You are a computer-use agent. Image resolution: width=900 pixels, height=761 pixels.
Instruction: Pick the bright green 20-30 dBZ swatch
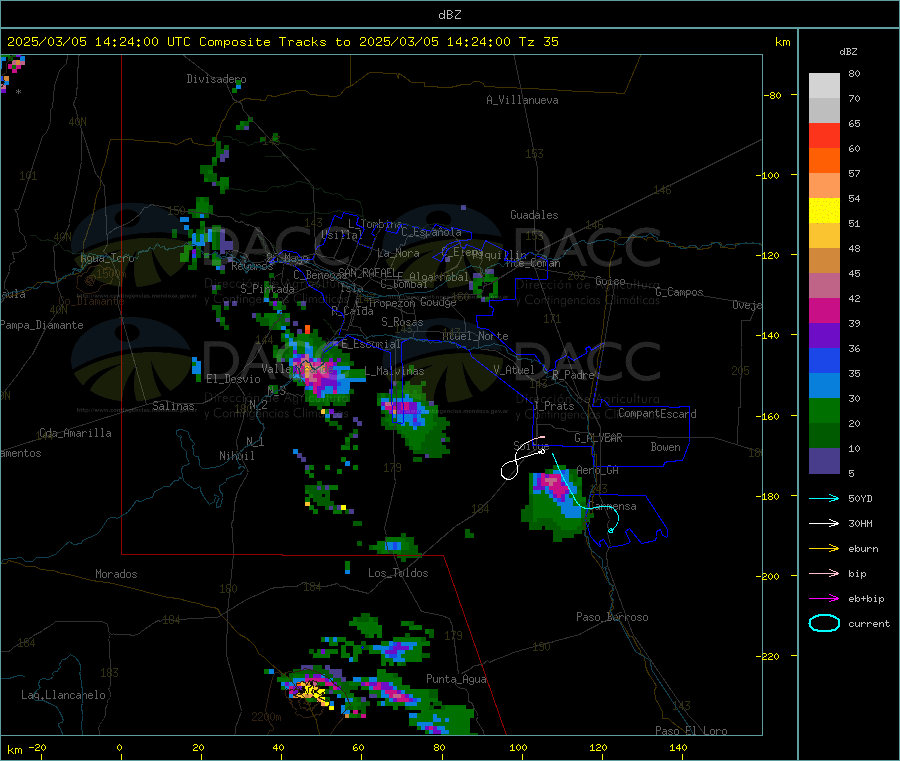click(x=824, y=411)
